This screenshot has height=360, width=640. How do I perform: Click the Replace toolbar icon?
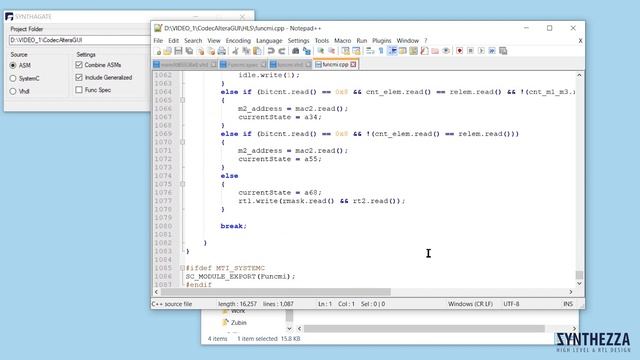307,51
